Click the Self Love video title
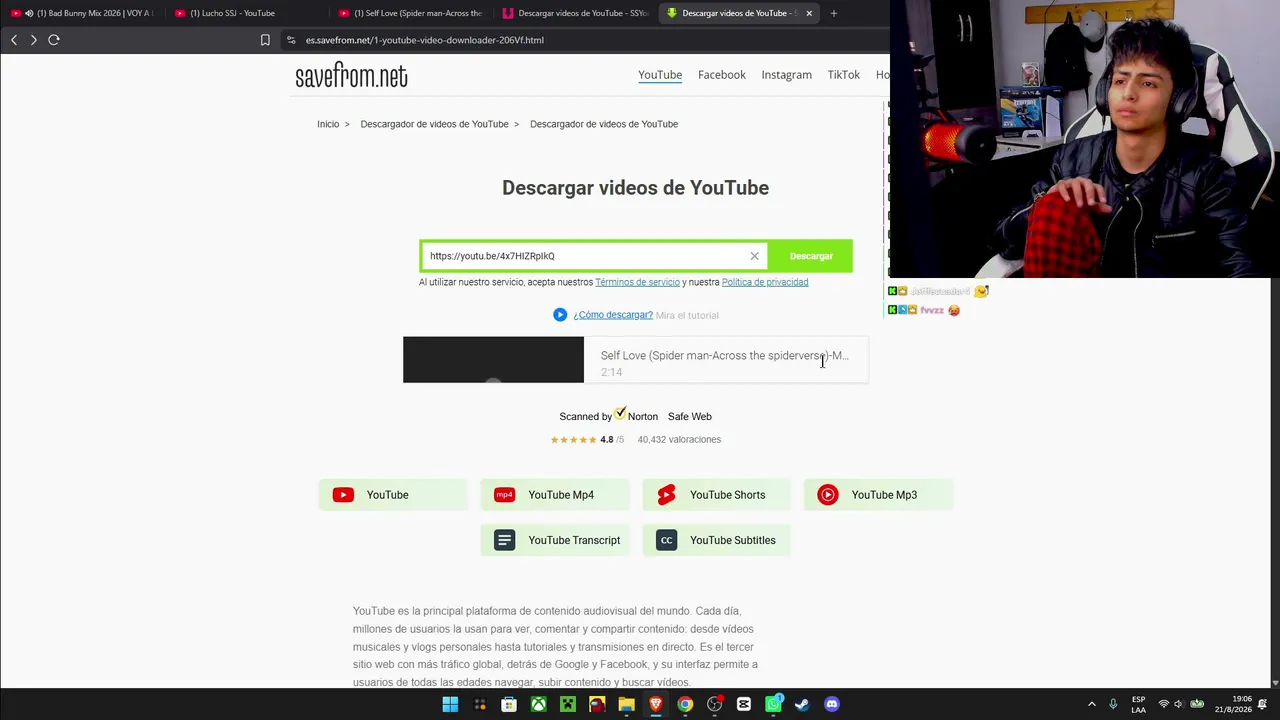This screenshot has width=1280, height=720. pyautogui.click(x=725, y=355)
